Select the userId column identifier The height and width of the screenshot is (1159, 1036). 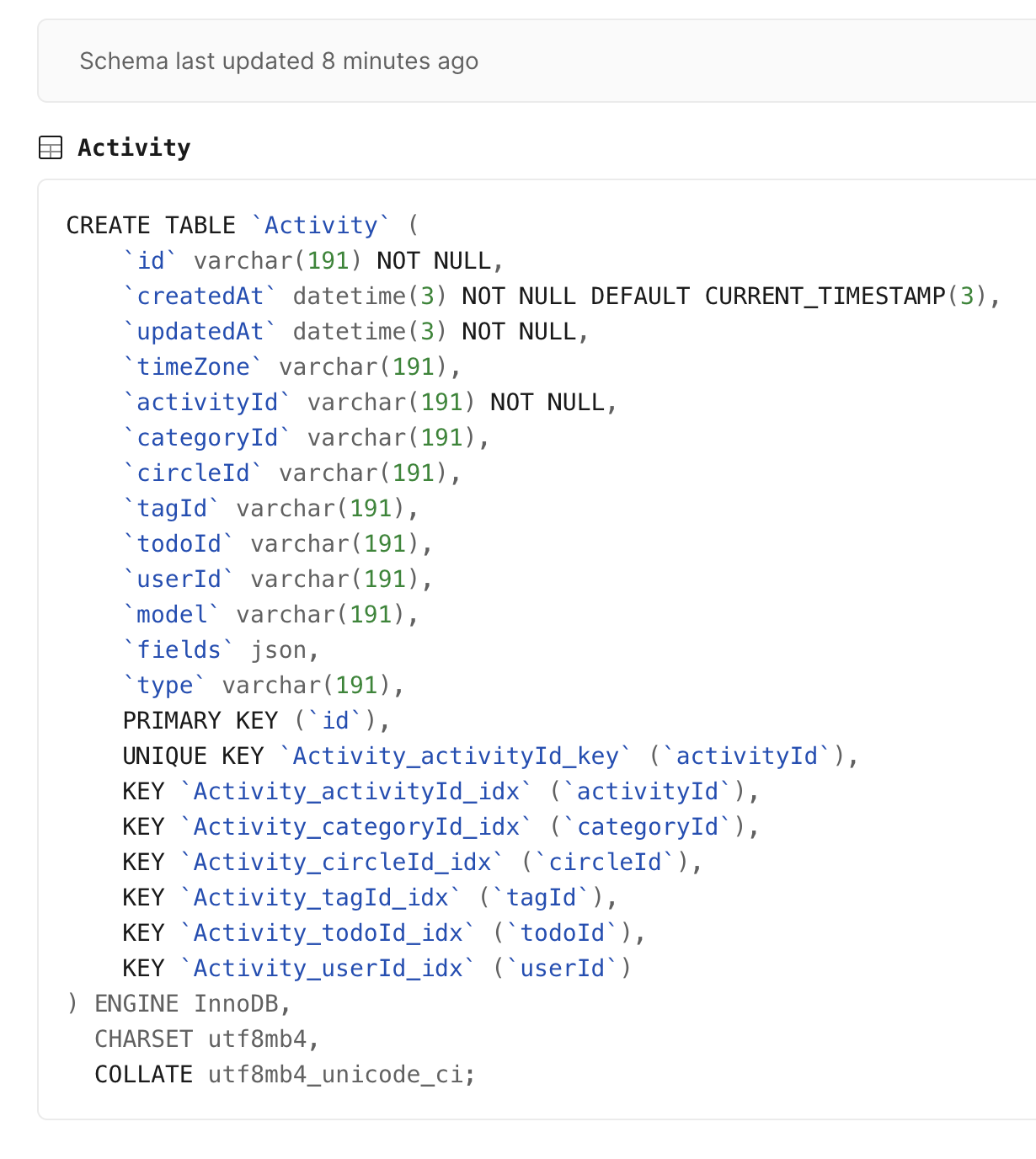click(179, 579)
